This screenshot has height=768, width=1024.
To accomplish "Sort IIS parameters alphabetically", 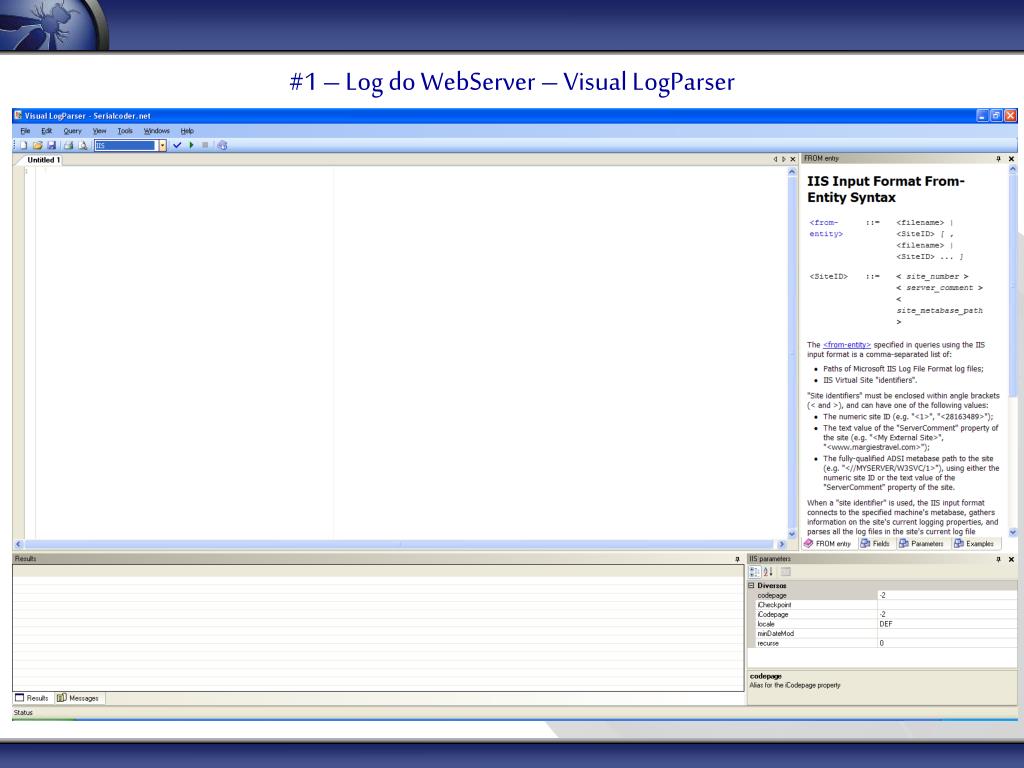I will 768,572.
